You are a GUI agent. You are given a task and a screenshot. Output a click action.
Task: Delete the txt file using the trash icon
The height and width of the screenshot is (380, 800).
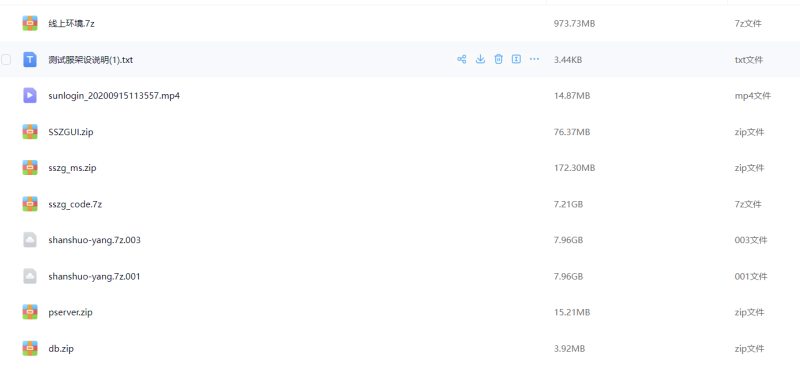click(x=498, y=59)
